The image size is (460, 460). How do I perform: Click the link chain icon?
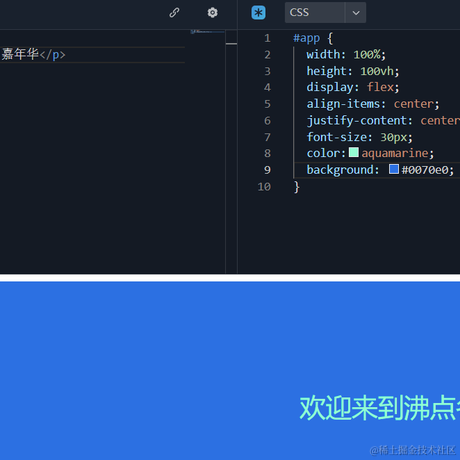point(174,13)
